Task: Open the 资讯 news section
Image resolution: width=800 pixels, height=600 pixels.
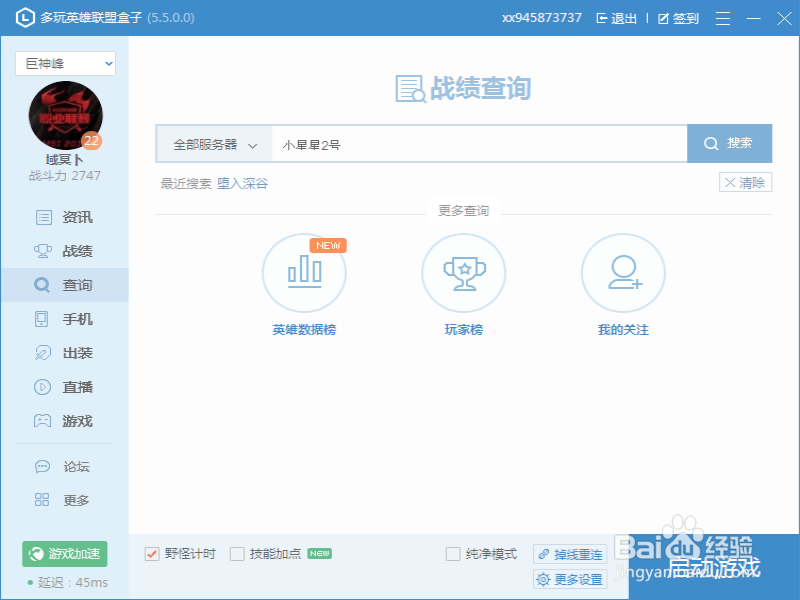Action: pos(64,217)
